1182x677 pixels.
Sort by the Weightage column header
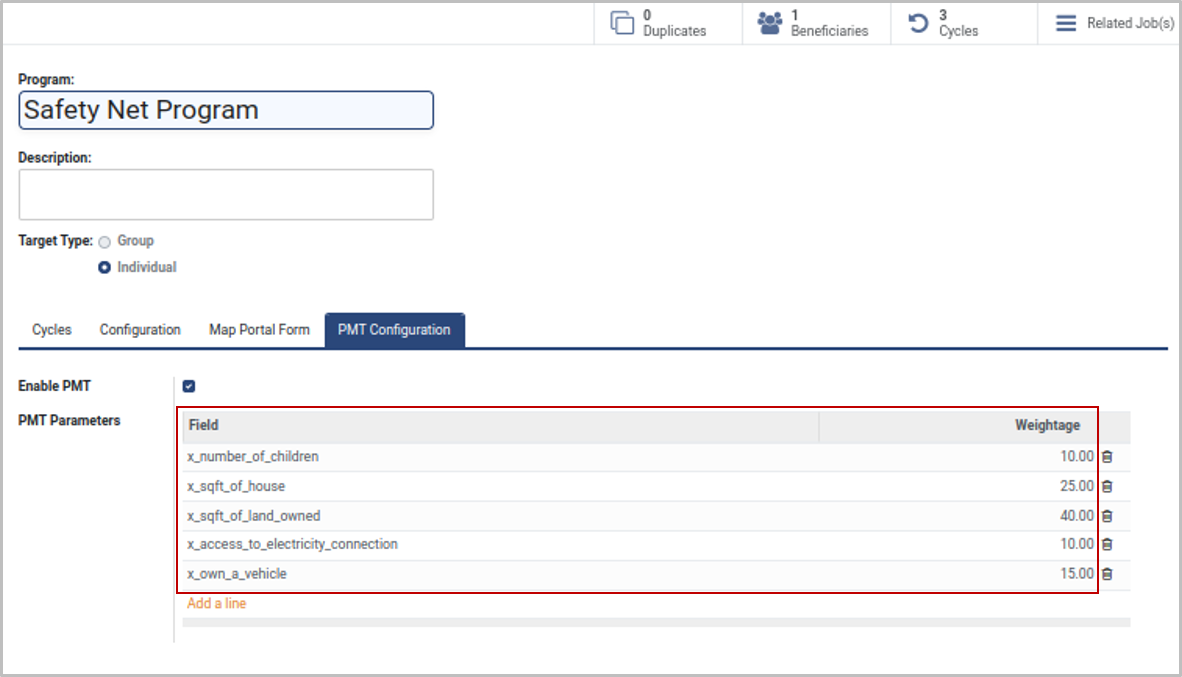click(x=1047, y=426)
